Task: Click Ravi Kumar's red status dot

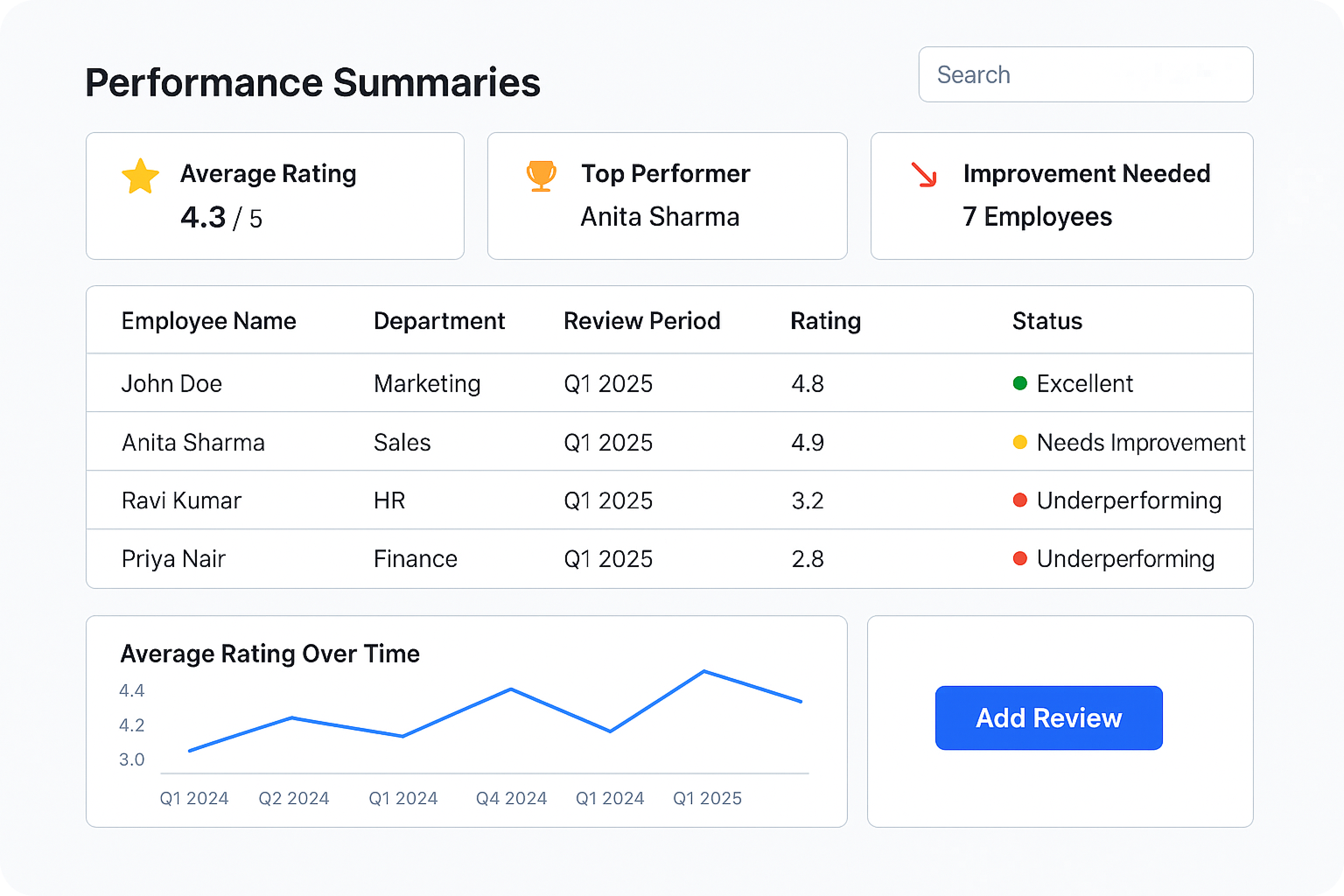Action: point(1019,500)
